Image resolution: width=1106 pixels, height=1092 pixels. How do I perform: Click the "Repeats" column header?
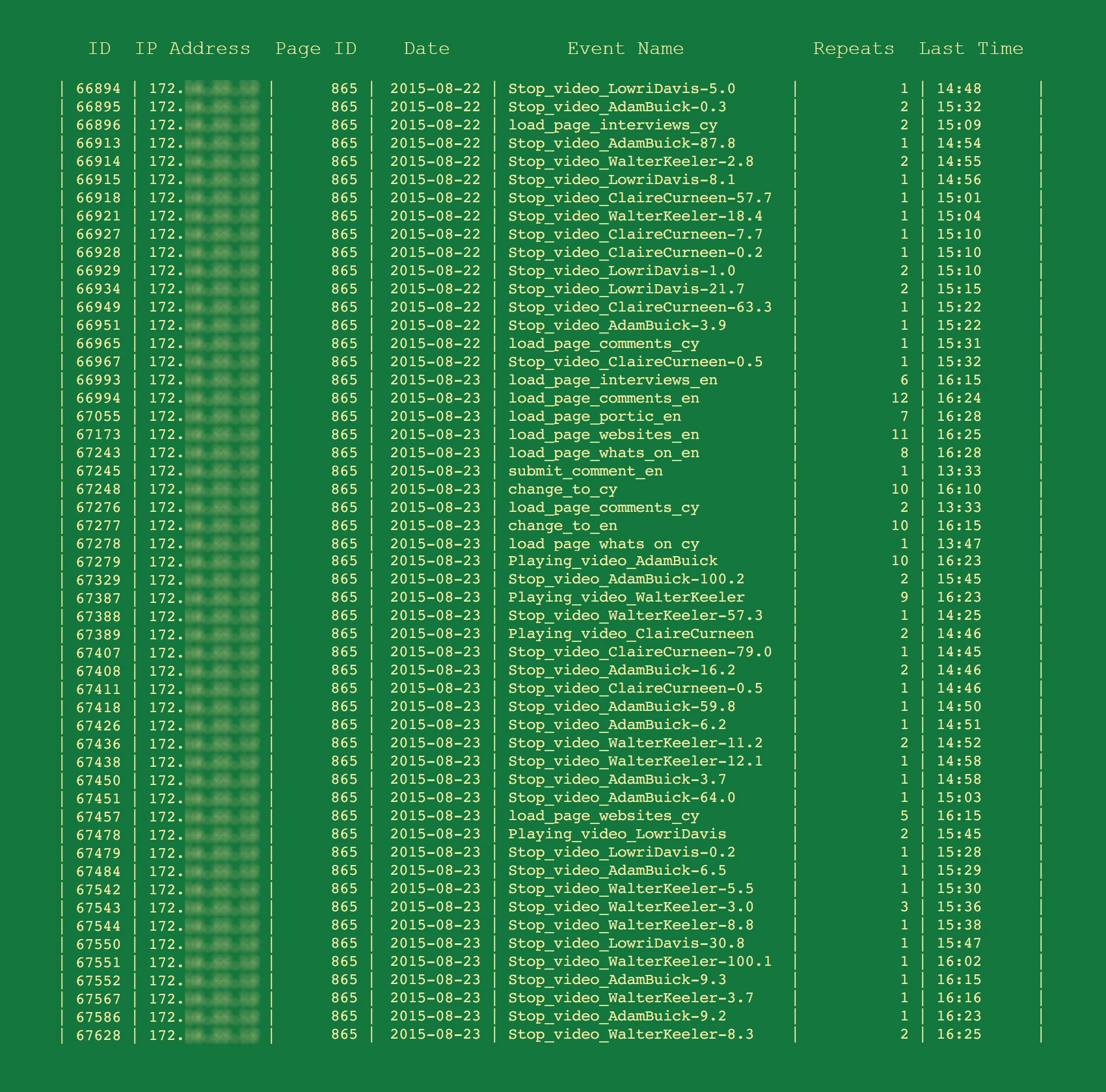pyautogui.click(x=853, y=49)
